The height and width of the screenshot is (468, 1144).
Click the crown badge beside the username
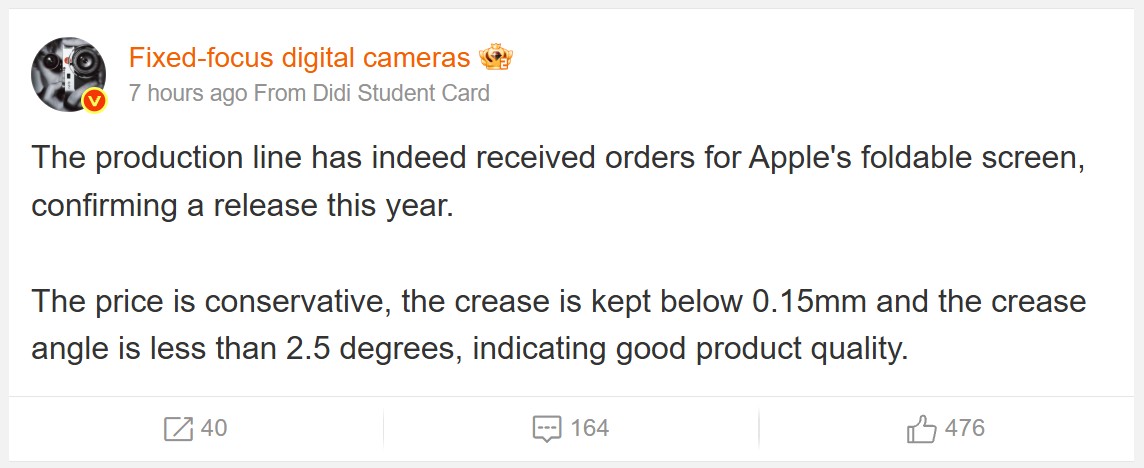495,59
